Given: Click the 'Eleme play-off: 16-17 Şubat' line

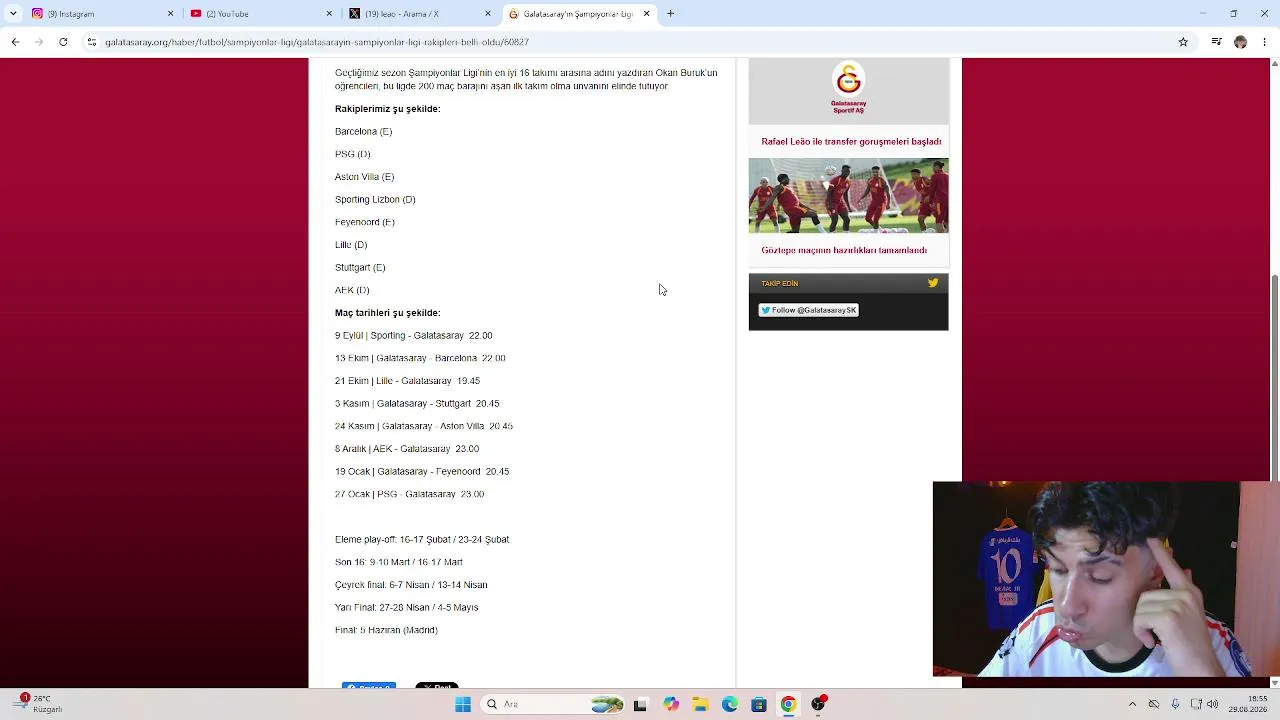Looking at the screenshot, I should coord(422,540).
